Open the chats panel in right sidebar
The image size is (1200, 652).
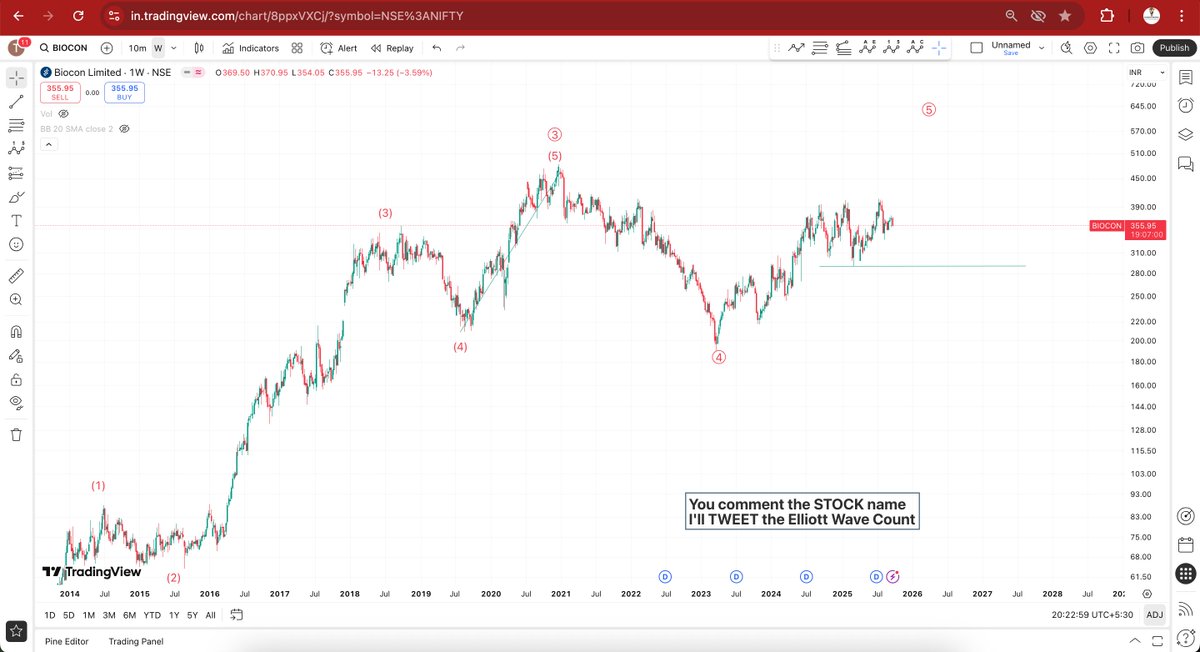tap(1185, 163)
